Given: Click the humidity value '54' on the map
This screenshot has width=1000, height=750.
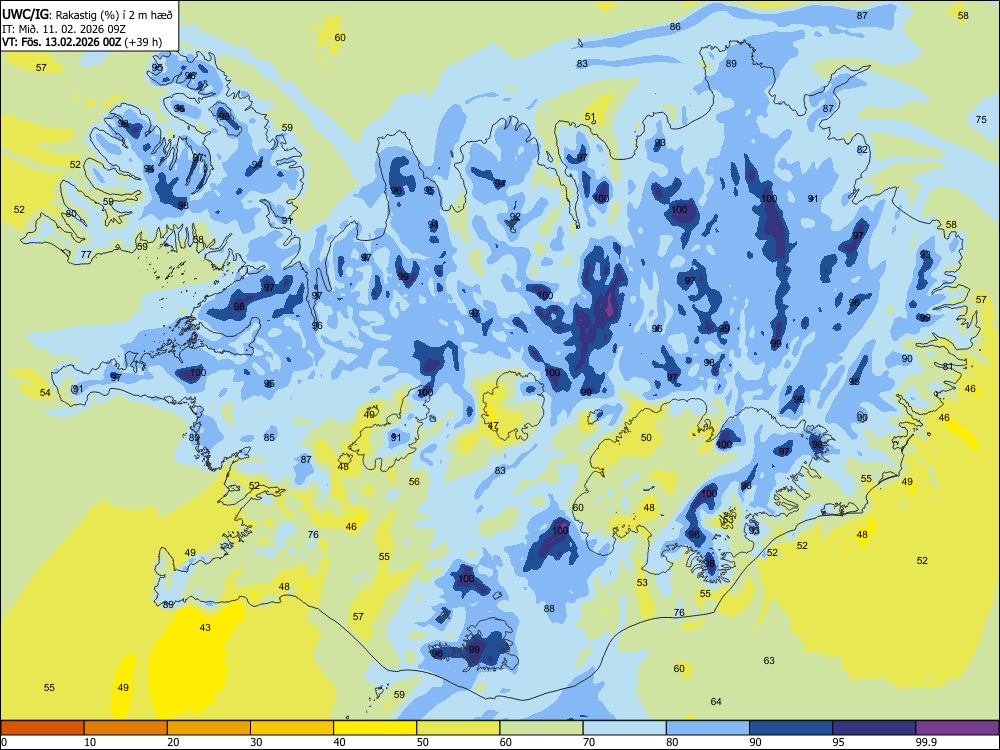Looking at the screenshot, I should (x=45, y=392).
